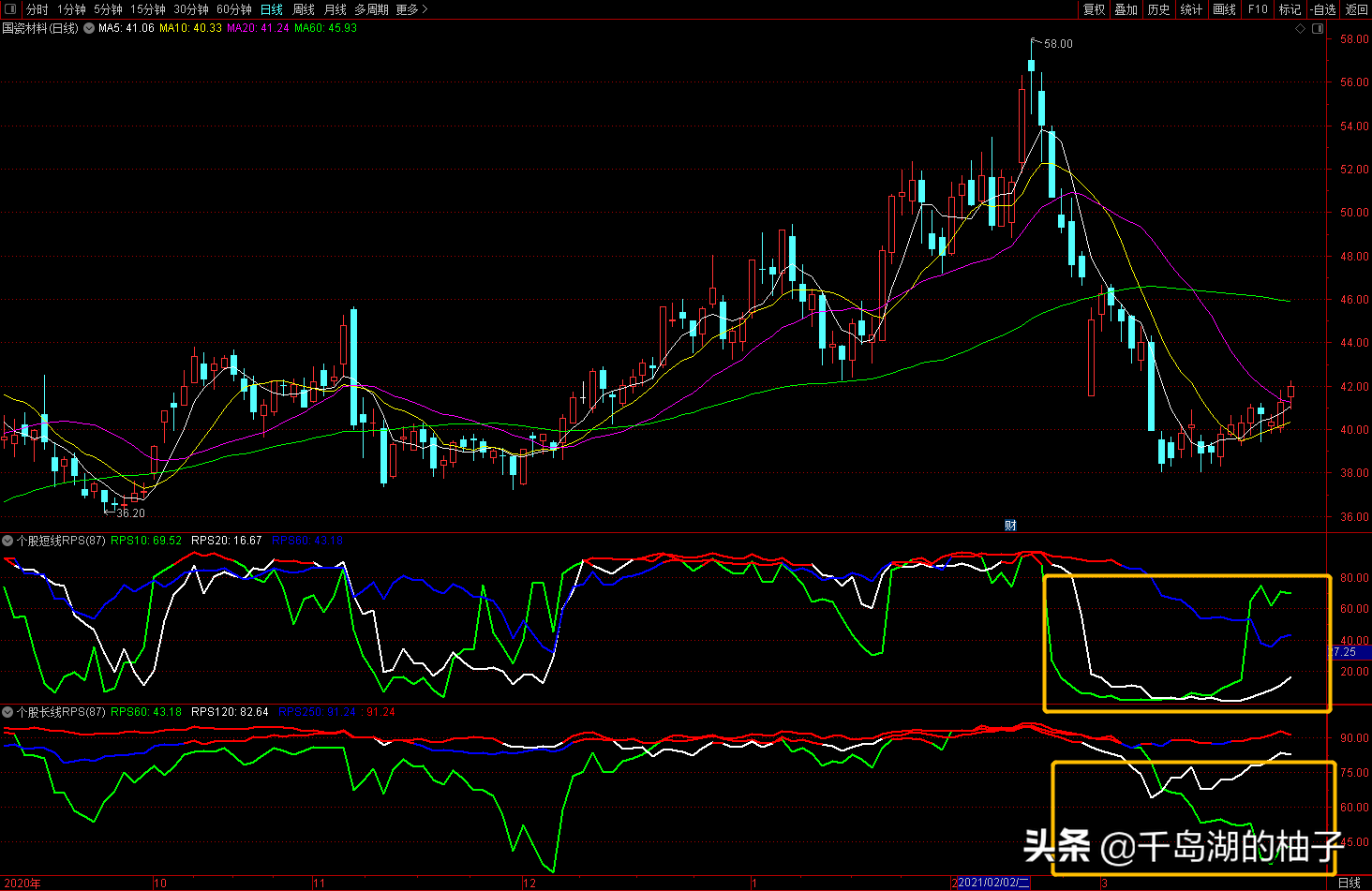The height and width of the screenshot is (891, 1372).
Task: Open the 复权 adjustment option
Action: pyautogui.click(x=1094, y=9)
